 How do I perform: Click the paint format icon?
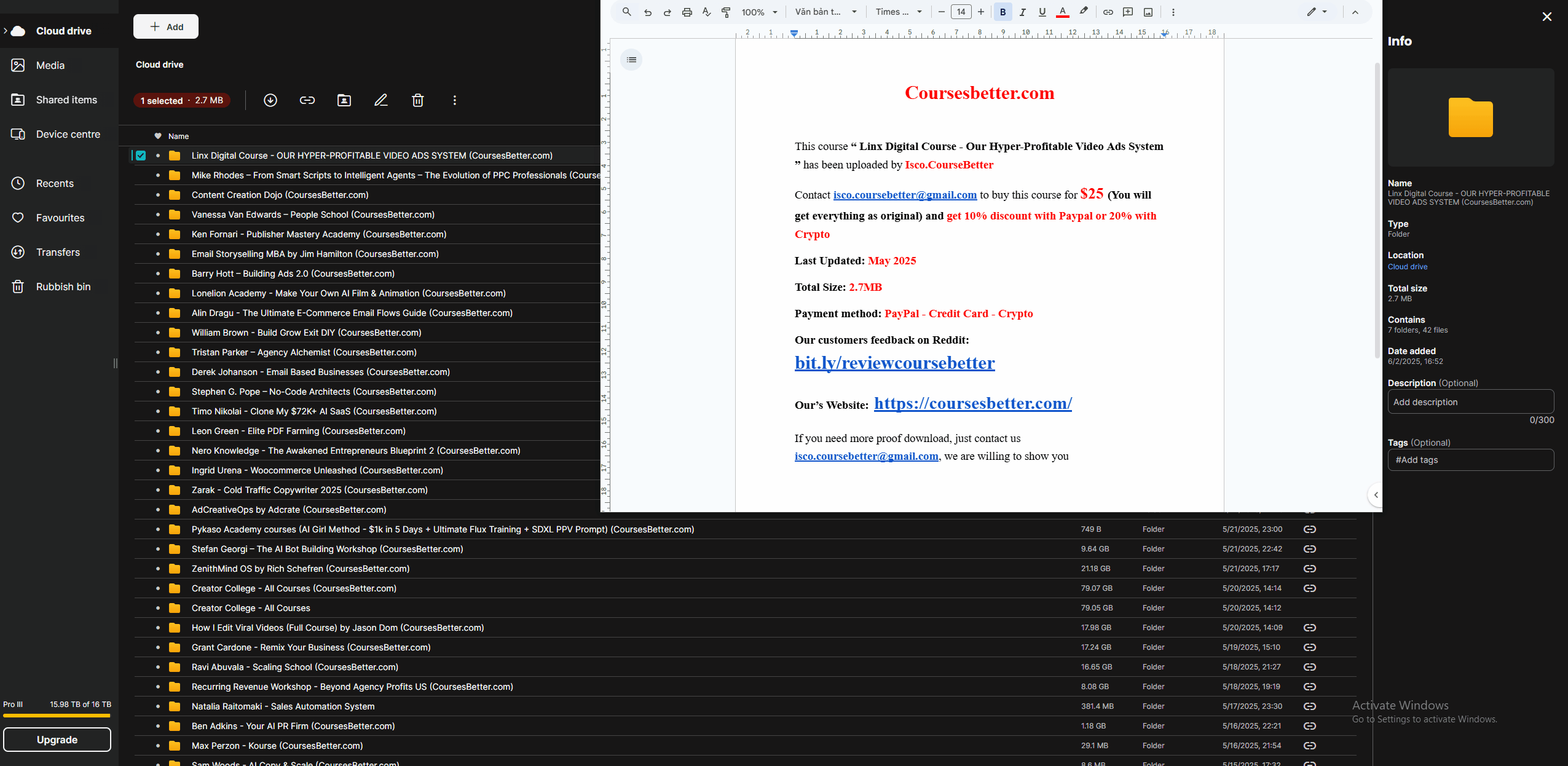726,12
